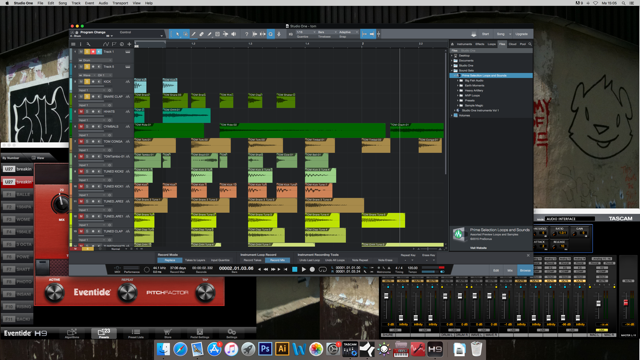Expand the Big Fish Audio folder
Viewport: 640px width, 360px height.
[458, 80]
